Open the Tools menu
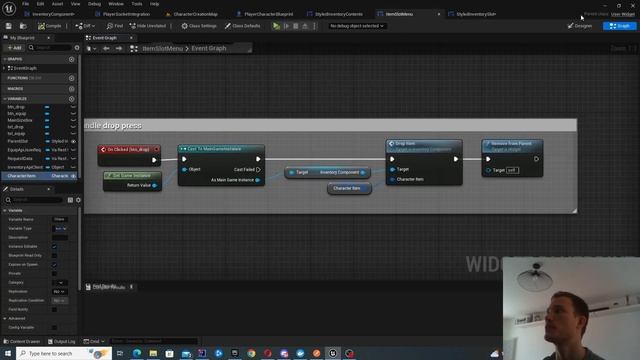640x360 pixels. tap(137, 4)
